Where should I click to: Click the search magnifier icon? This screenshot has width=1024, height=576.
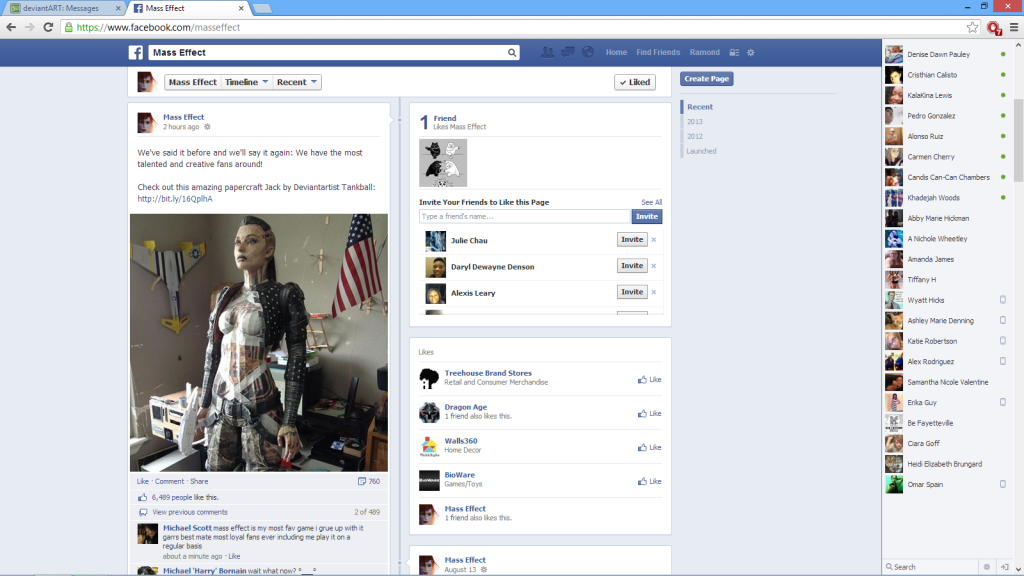coord(512,53)
